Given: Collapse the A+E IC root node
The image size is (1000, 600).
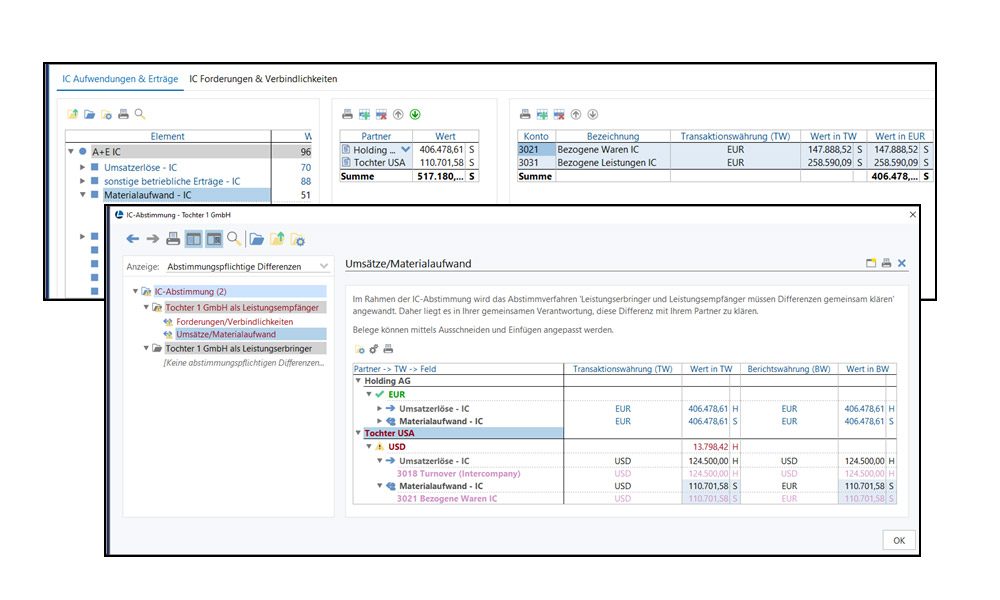Looking at the screenshot, I should pos(71,152).
